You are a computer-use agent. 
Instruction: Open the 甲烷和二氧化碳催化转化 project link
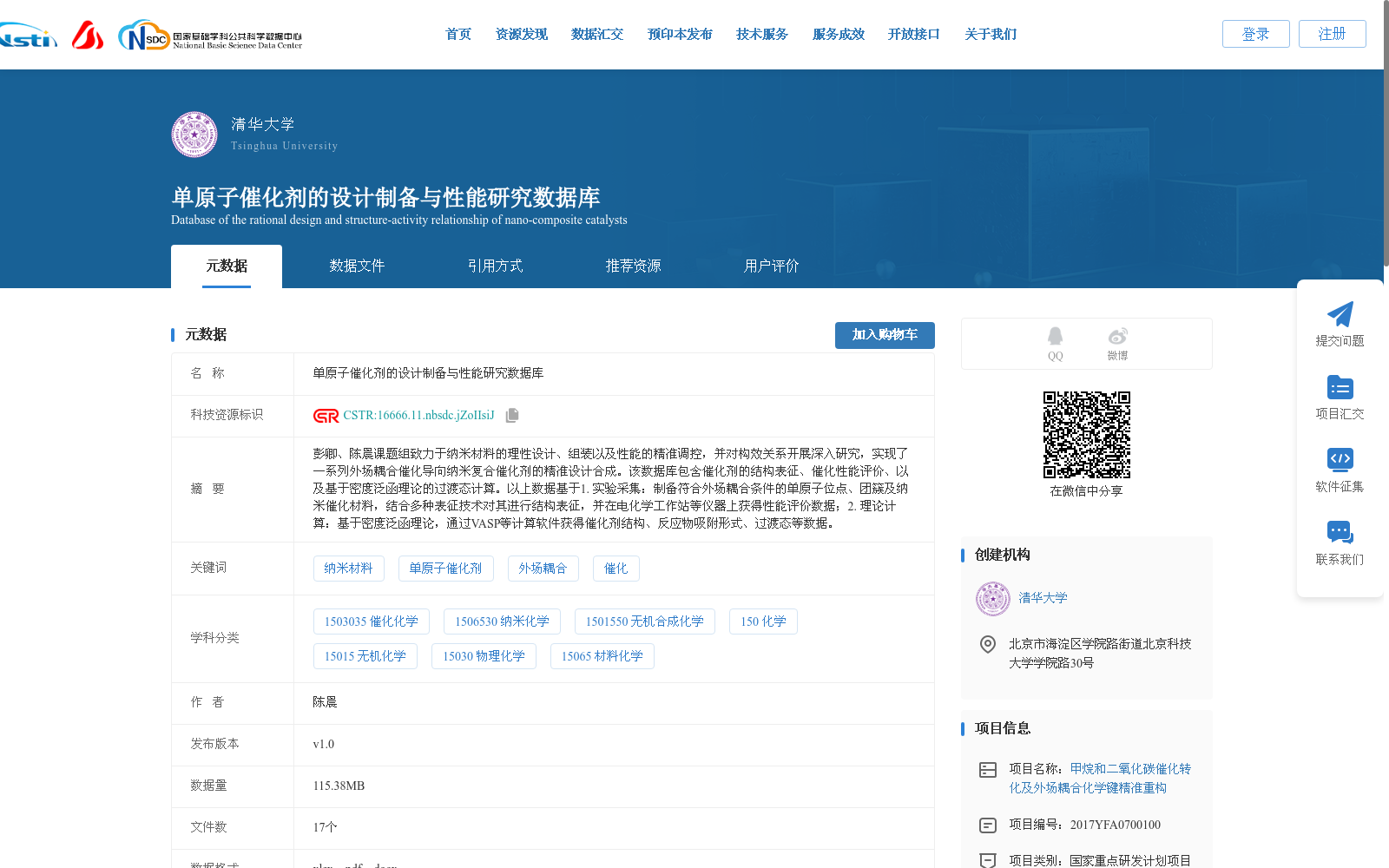click(x=1100, y=779)
